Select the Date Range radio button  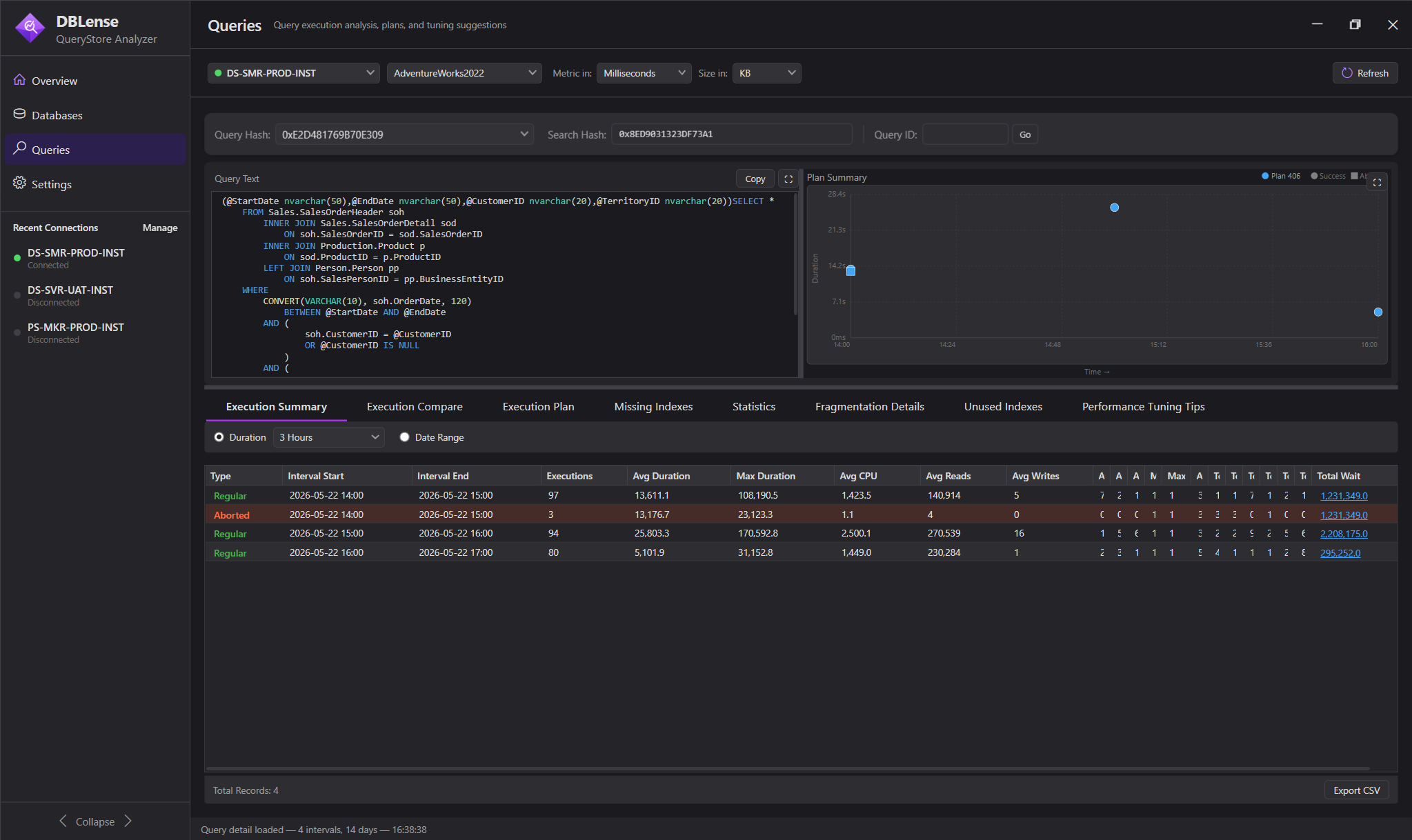[x=405, y=437]
